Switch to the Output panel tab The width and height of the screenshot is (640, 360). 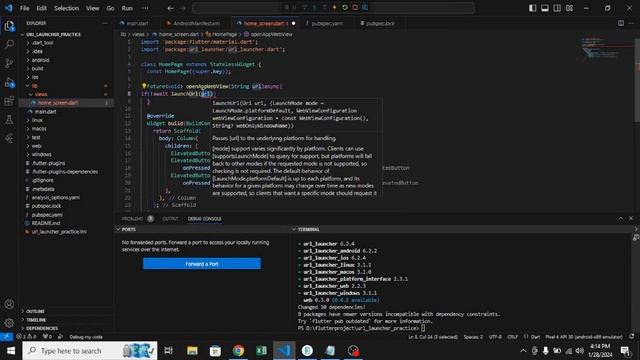pyautogui.click(x=170, y=219)
